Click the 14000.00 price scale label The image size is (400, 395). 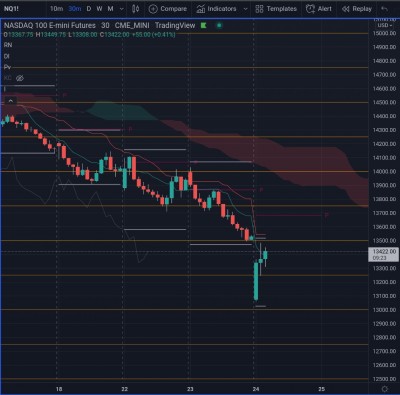(384, 171)
